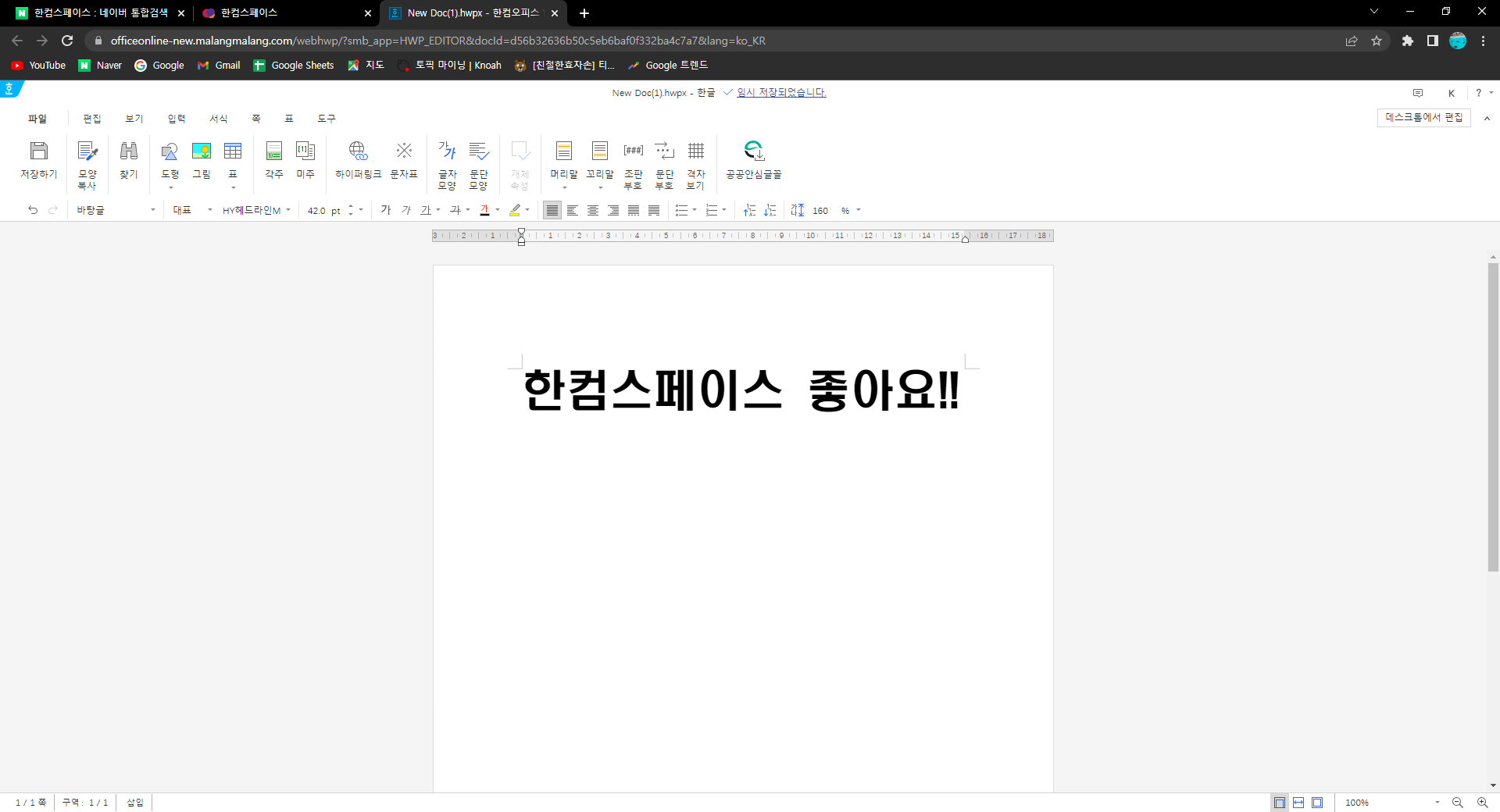Apply strikethrough to text
The width and height of the screenshot is (1500, 812).
[455, 210]
